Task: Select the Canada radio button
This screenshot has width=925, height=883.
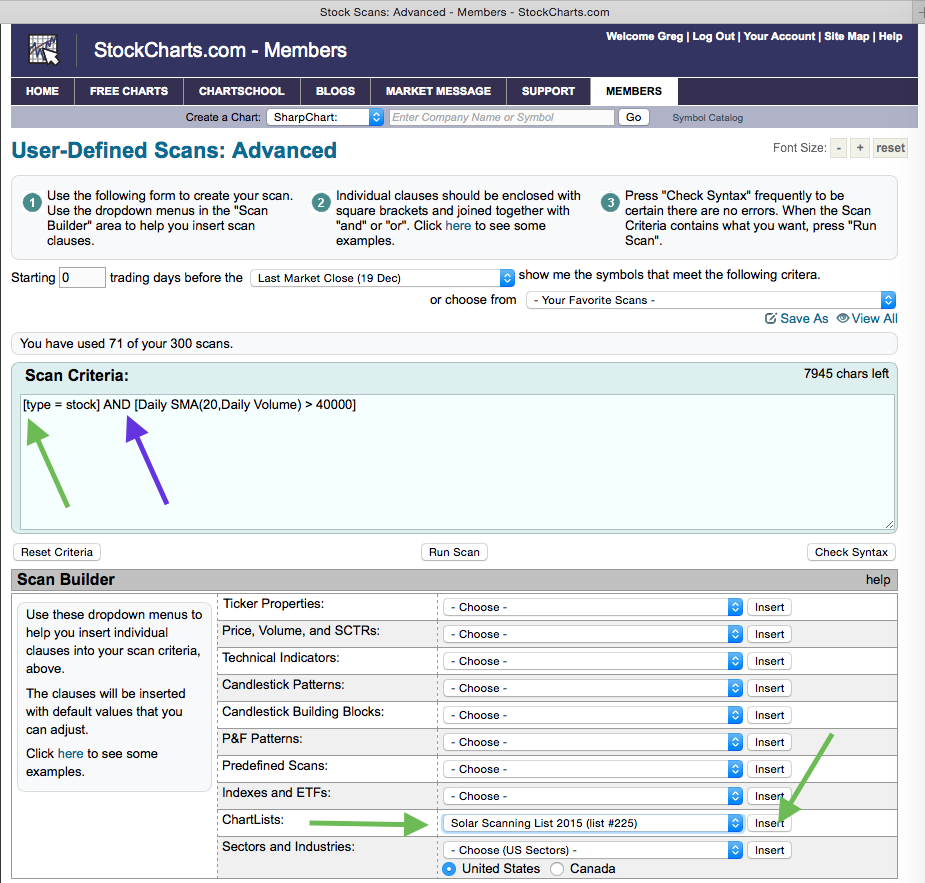Action: click(x=558, y=869)
